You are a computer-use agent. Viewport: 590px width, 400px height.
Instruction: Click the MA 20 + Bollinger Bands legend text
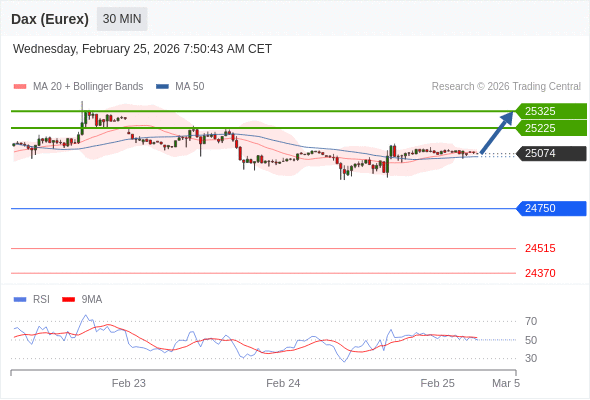88,87
